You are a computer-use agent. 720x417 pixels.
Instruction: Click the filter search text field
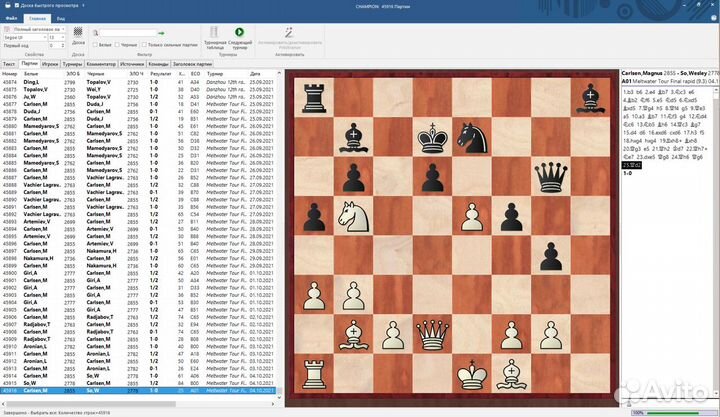click(x=128, y=33)
